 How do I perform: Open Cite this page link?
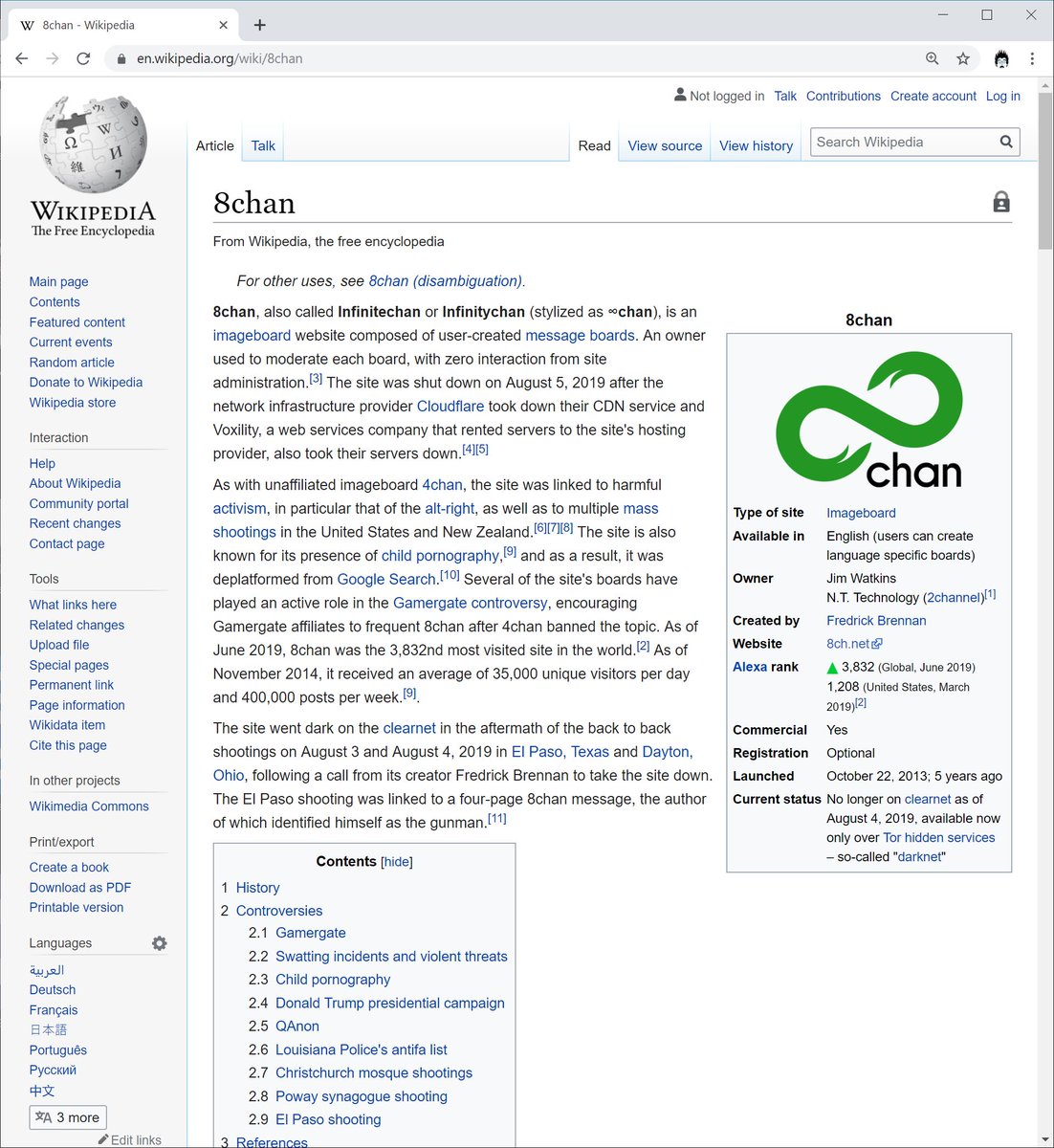(x=68, y=745)
